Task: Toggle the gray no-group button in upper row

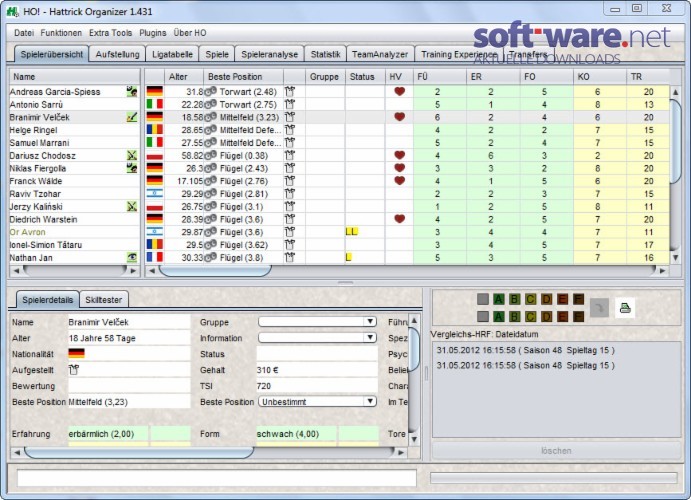Action: [x=483, y=300]
